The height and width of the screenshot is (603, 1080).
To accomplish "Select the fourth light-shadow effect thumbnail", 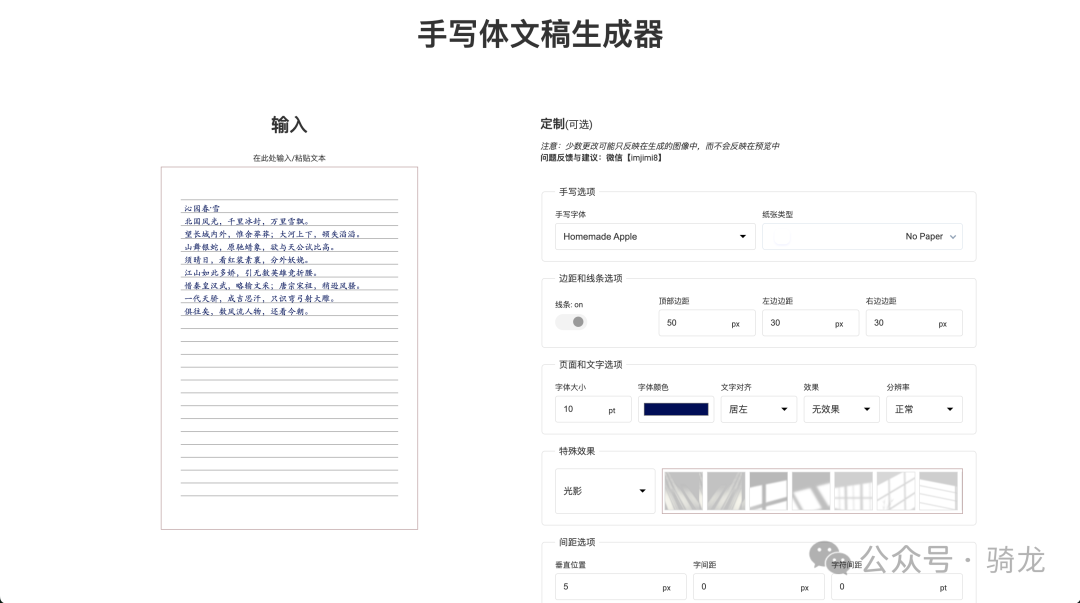I will [811, 491].
